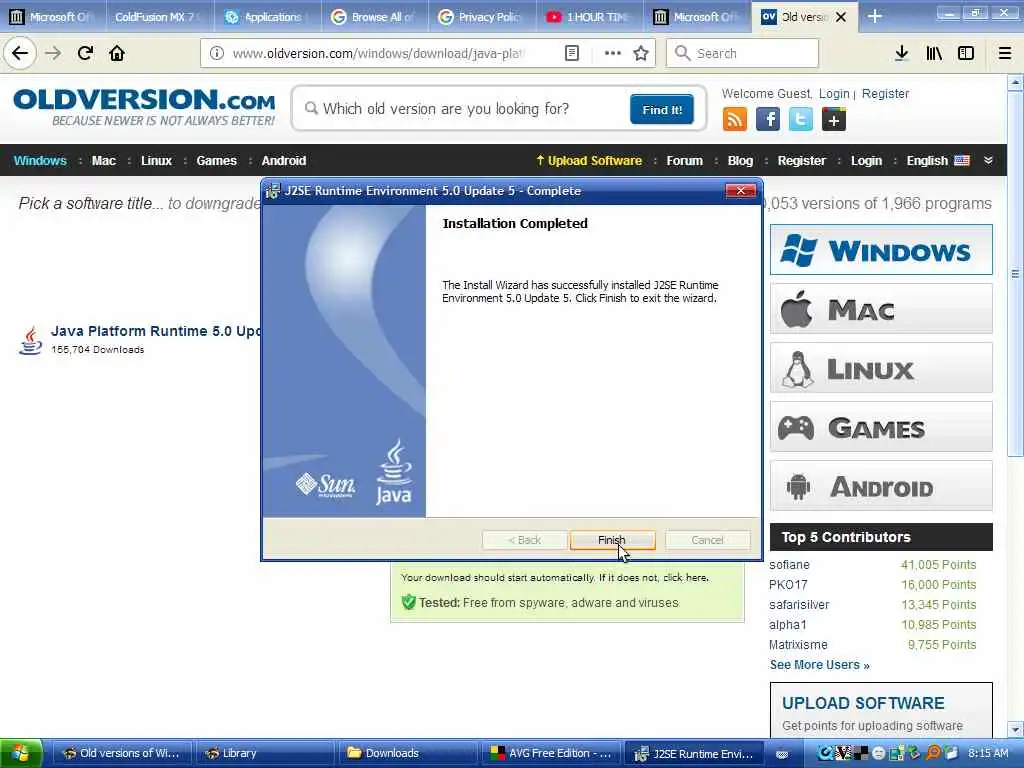Viewport: 1024px width, 768px height.
Task: Open the Firefox library icon
Action: 934,53
